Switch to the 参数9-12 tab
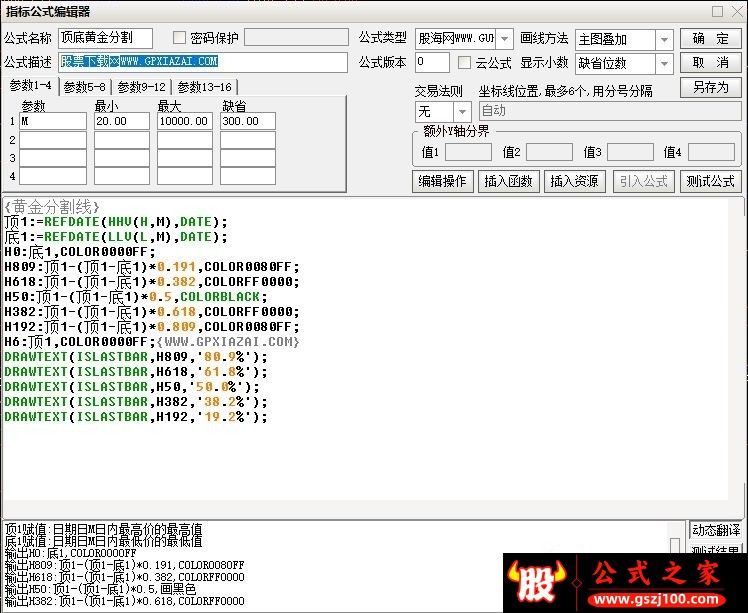This screenshot has height=613, width=748. tap(141, 87)
